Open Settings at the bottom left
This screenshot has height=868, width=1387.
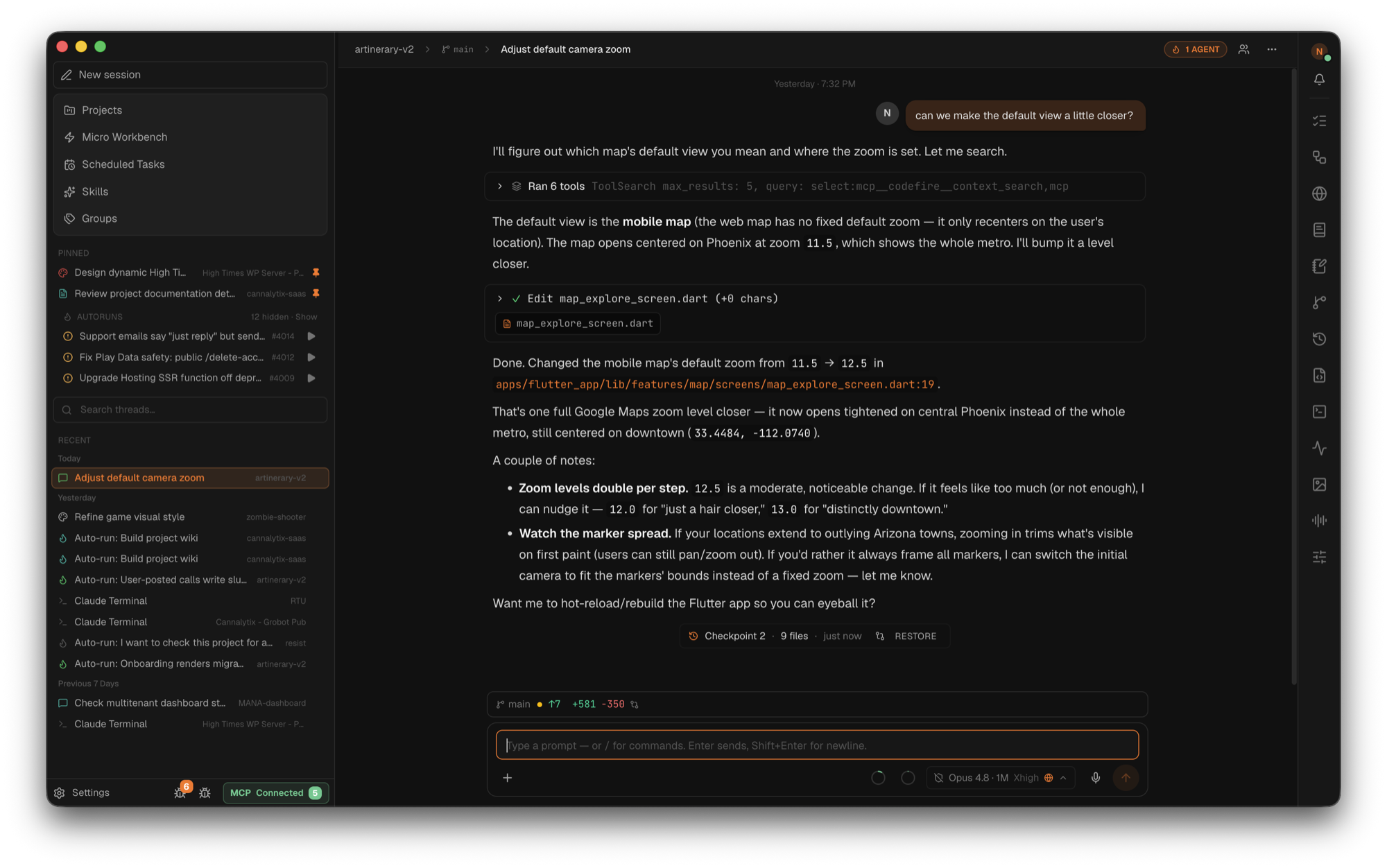(83, 792)
